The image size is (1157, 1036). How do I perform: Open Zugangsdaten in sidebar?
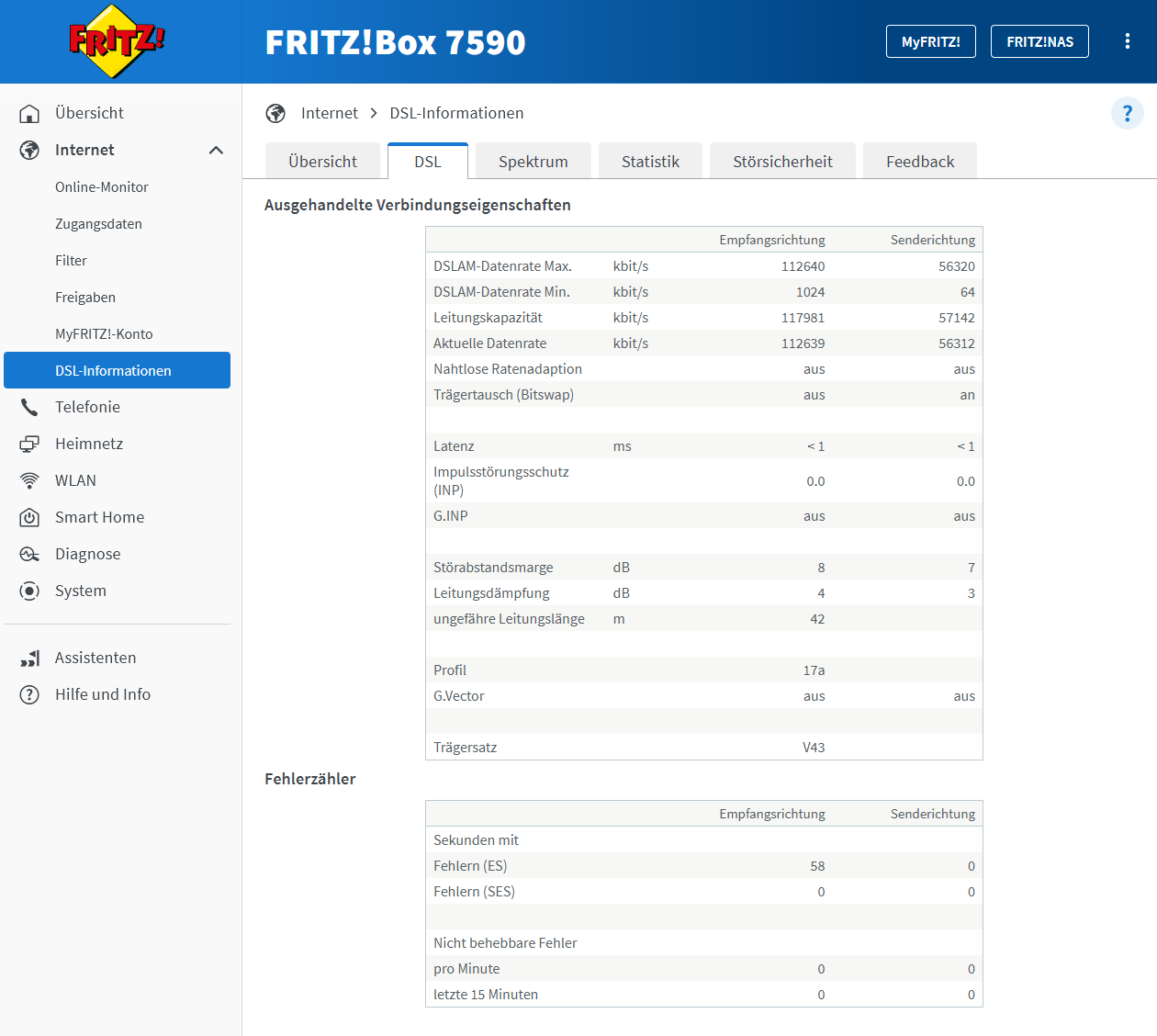click(x=98, y=223)
